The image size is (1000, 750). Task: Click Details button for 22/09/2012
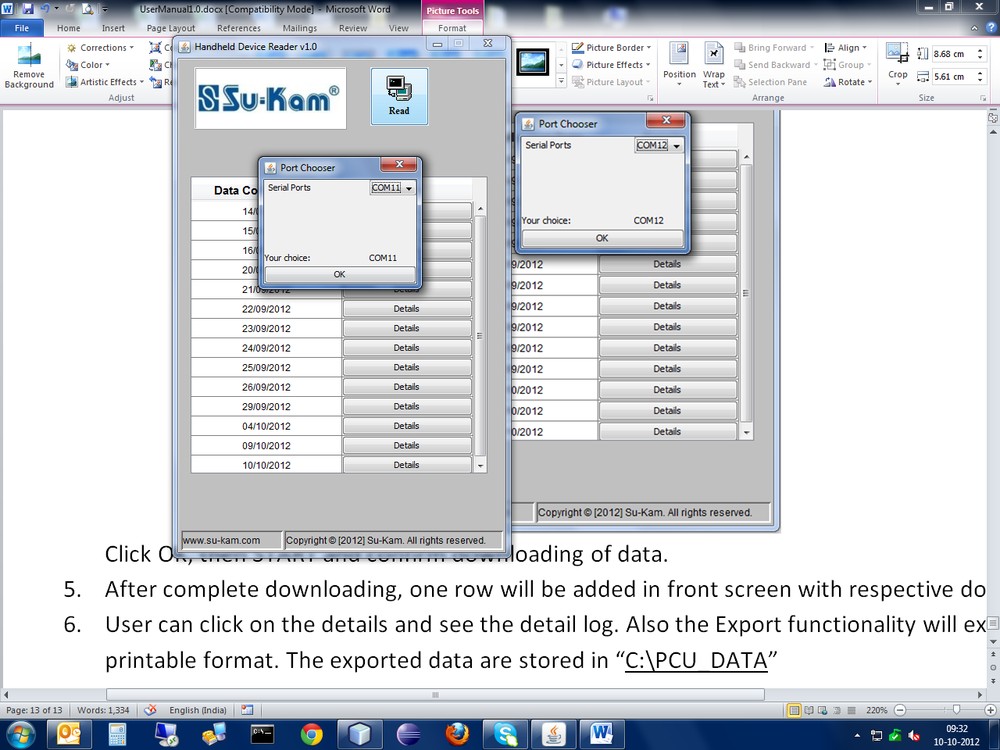tap(406, 309)
